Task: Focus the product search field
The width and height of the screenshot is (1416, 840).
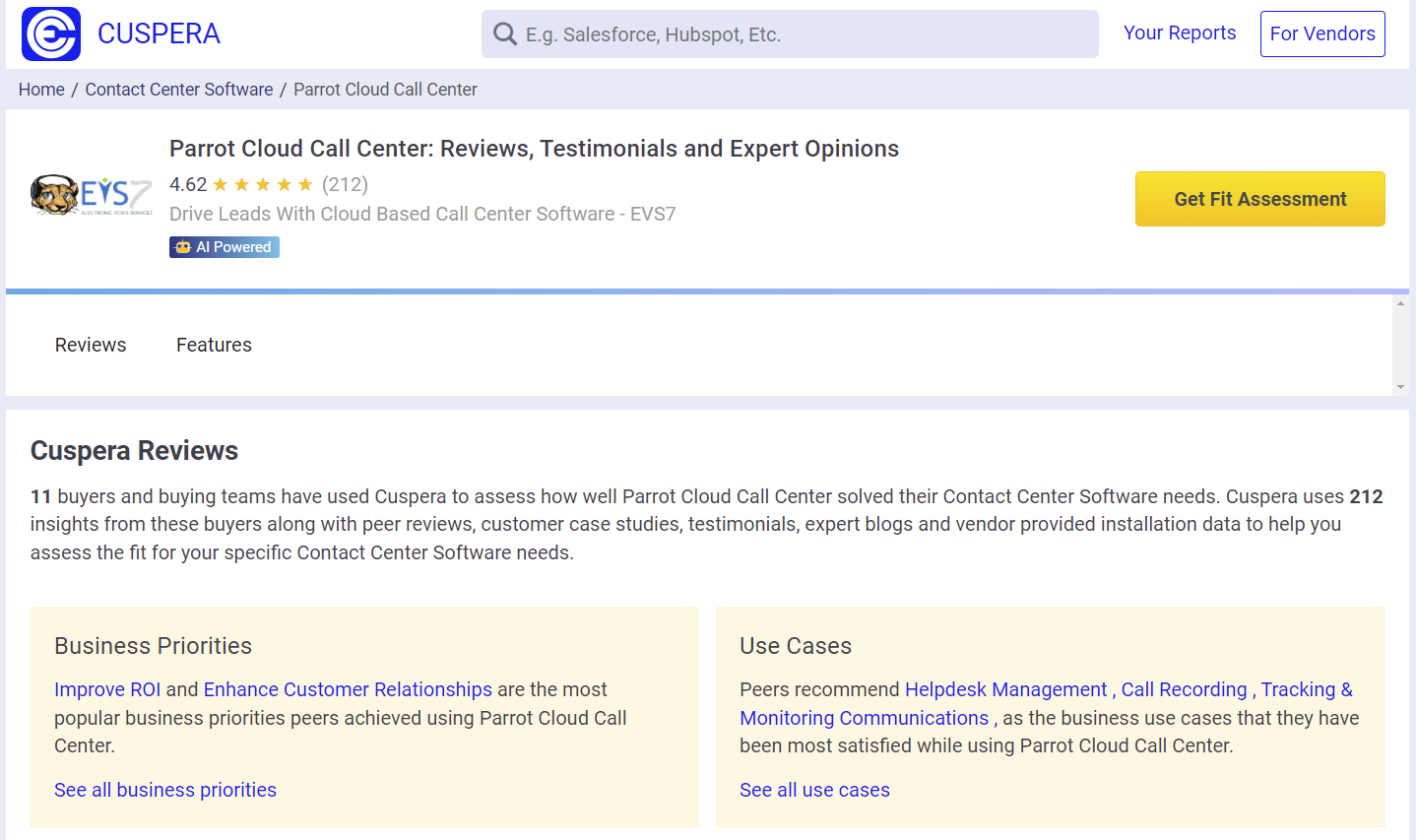Action: (x=807, y=34)
